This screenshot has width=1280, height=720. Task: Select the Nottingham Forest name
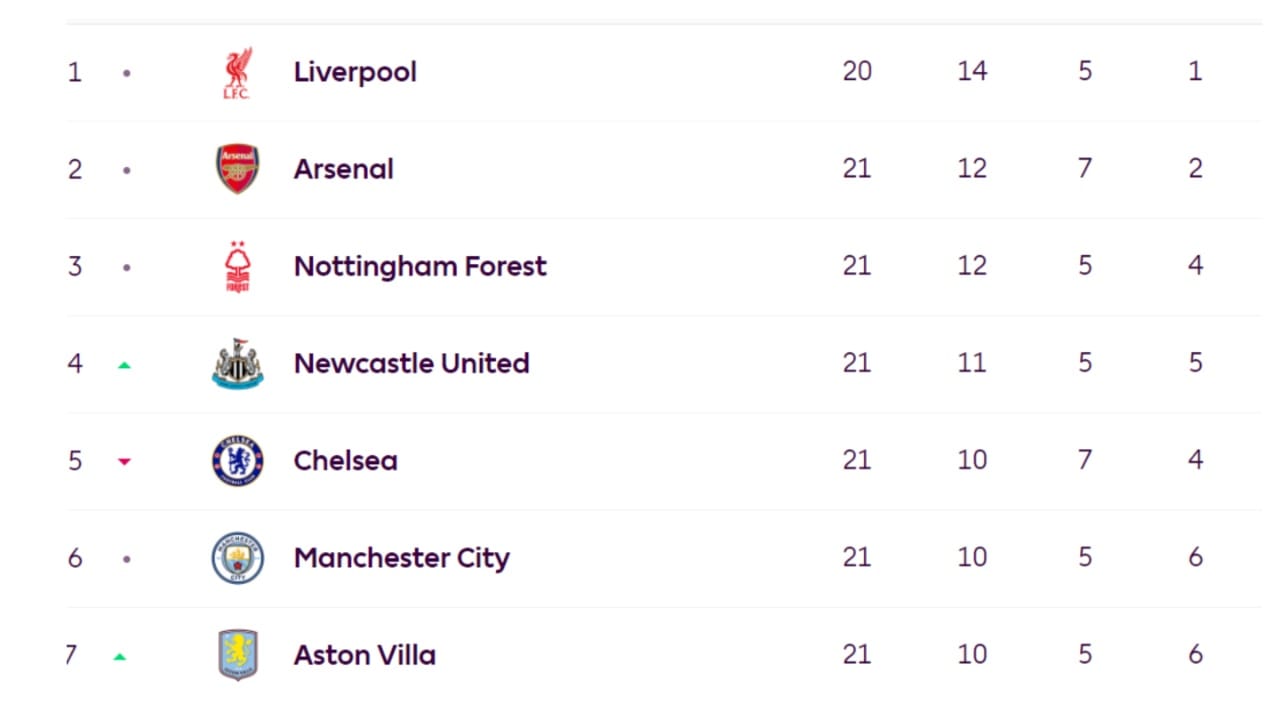point(420,266)
